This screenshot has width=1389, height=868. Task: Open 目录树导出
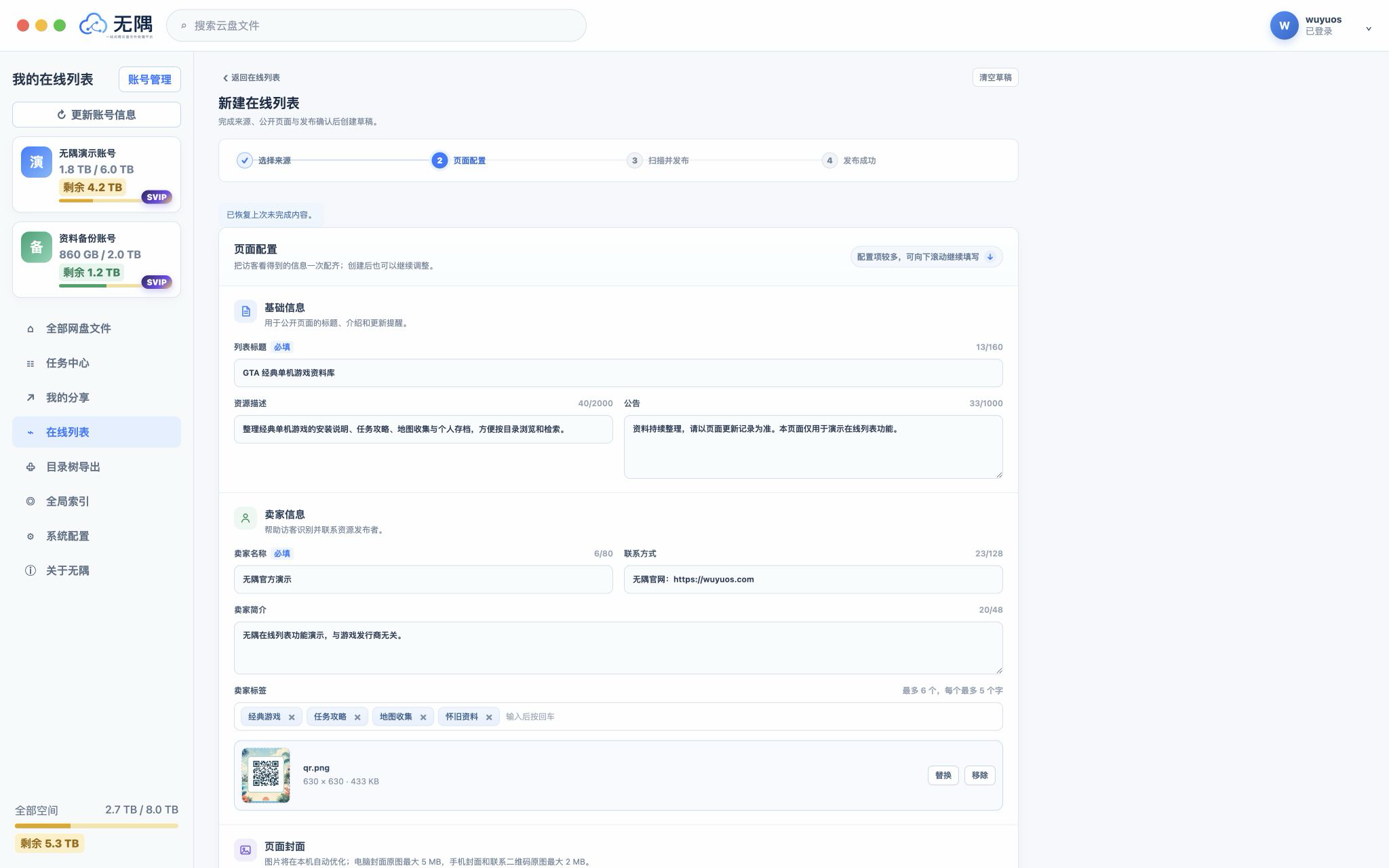[x=96, y=467]
